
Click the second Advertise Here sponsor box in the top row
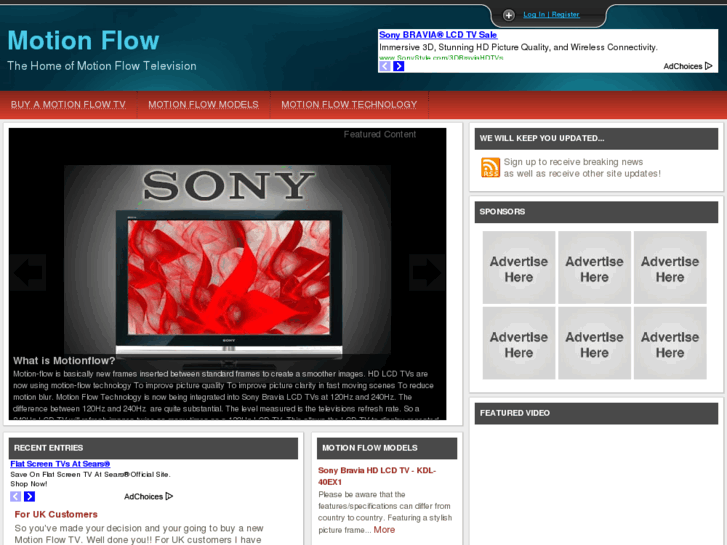click(594, 268)
